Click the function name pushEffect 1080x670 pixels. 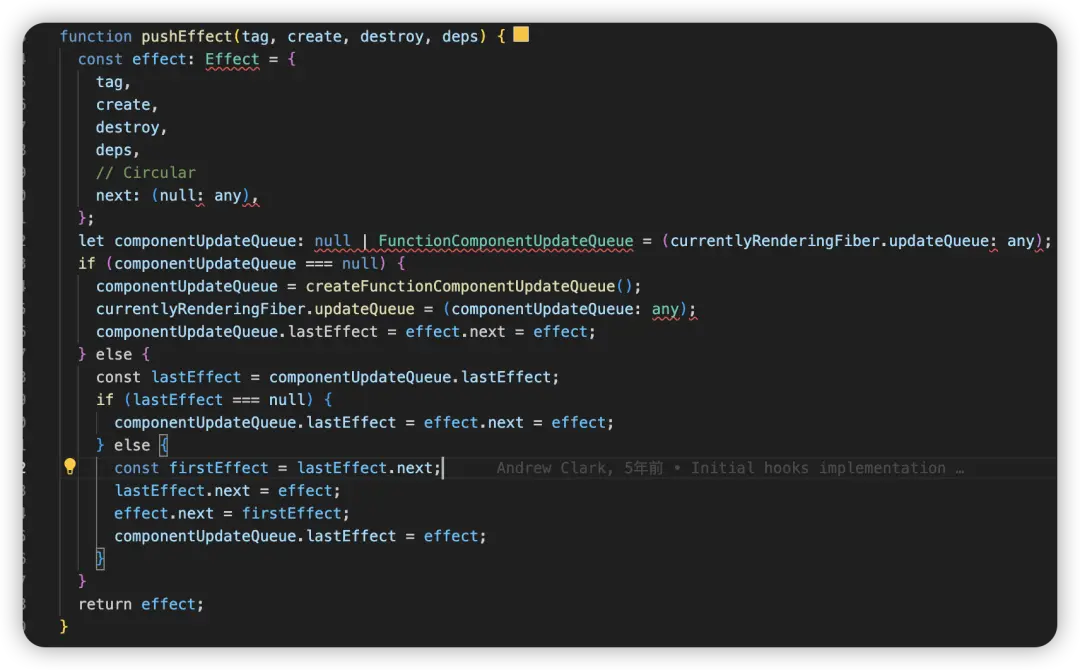point(187,36)
